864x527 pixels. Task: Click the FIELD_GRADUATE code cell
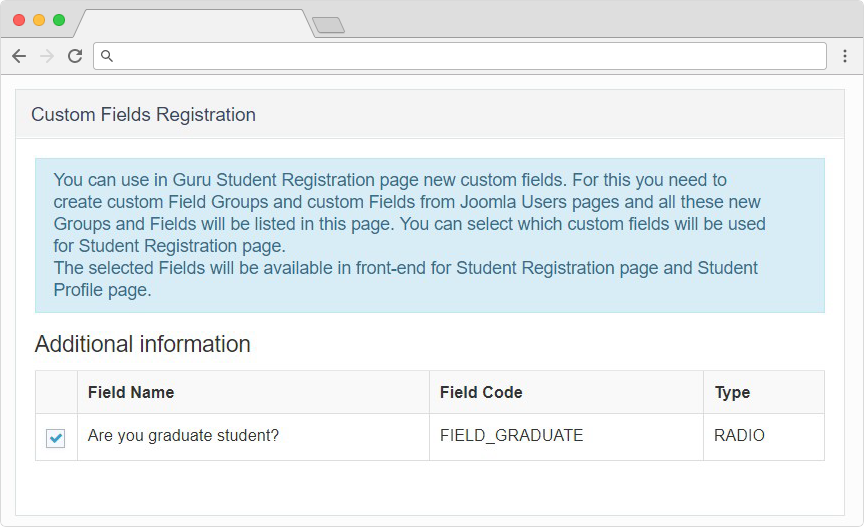point(511,436)
